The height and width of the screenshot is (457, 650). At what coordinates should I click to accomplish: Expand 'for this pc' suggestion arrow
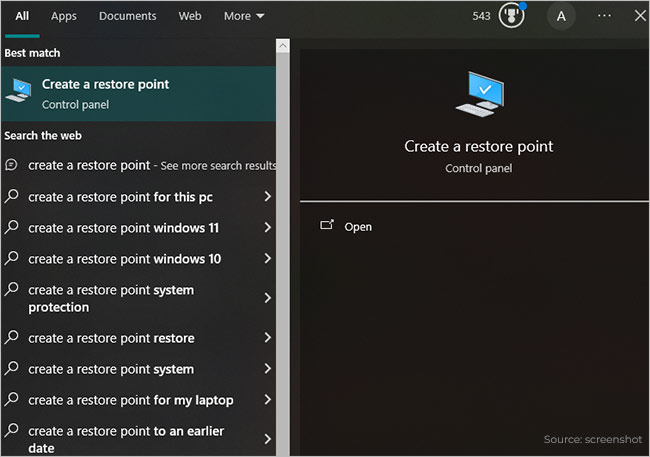pos(268,196)
